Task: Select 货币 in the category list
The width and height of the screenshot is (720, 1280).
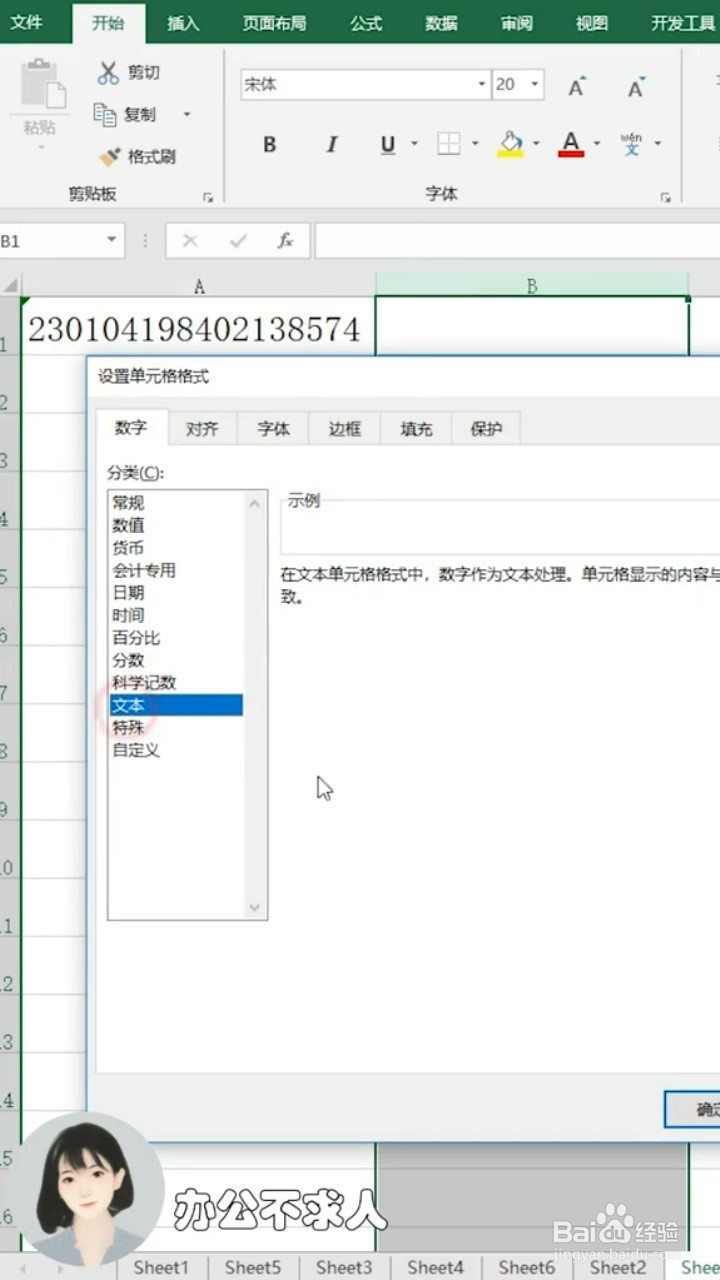Action: [x=128, y=548]
